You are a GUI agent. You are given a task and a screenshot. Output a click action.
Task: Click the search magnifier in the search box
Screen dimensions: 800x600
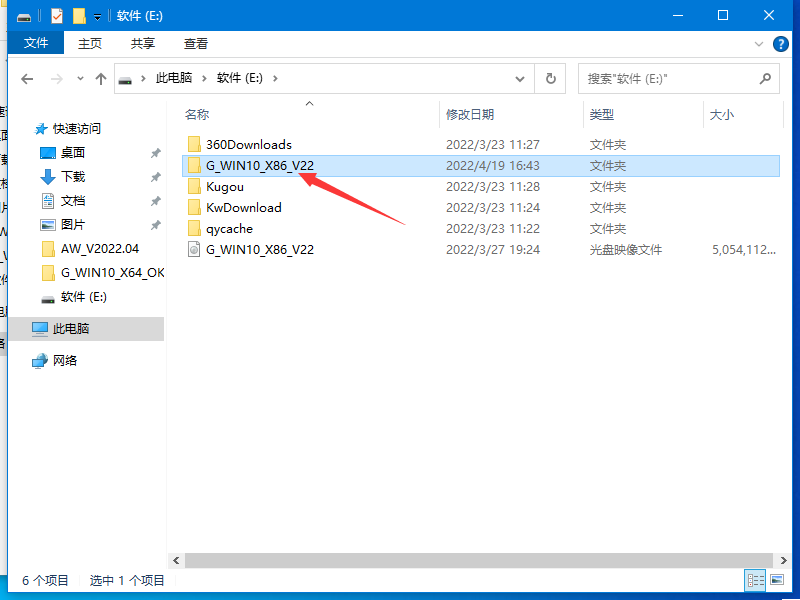pyautogui.click(x=765, y=78)
